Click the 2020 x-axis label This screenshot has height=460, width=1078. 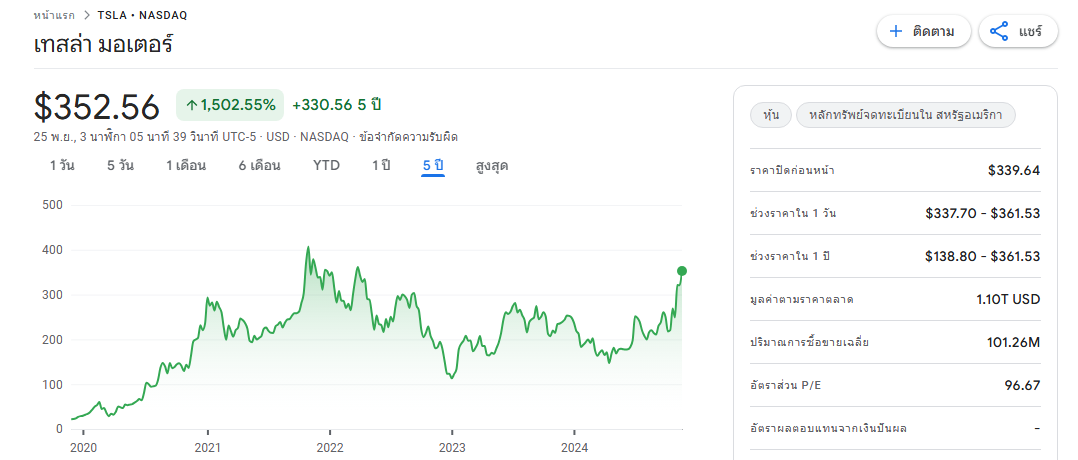pyautogui.click(x=82, y=448)
